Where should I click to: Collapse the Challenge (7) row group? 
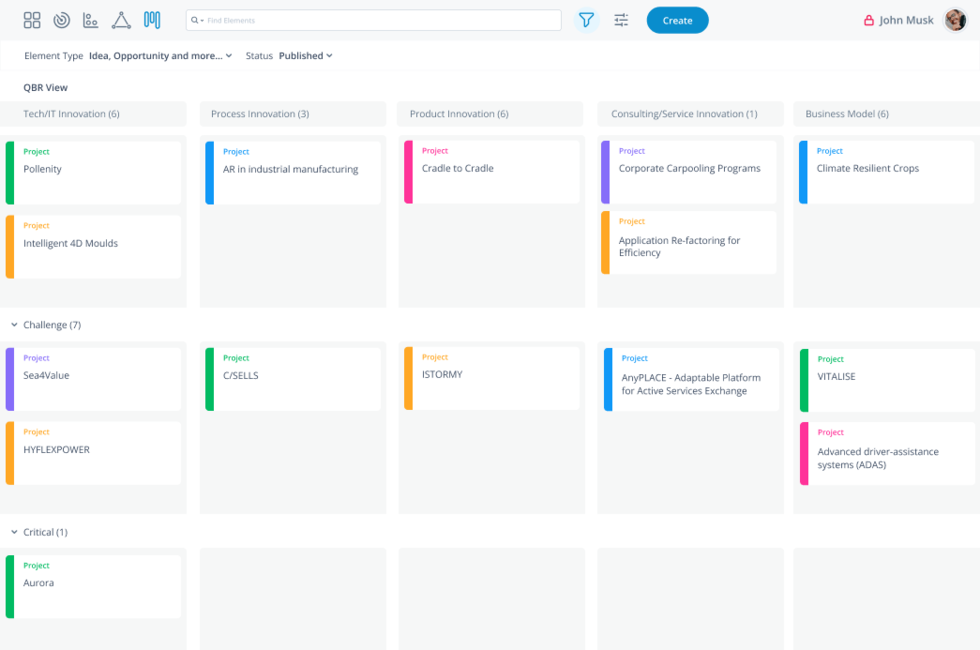14,325
